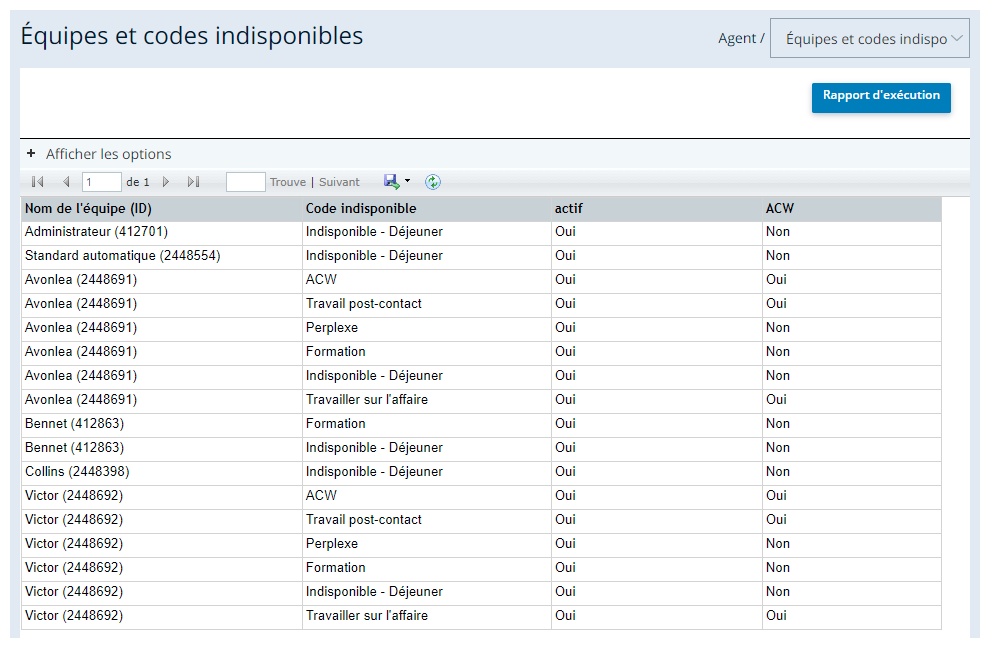Jump to last report page

pyautogui.click(x=194, y=182)
